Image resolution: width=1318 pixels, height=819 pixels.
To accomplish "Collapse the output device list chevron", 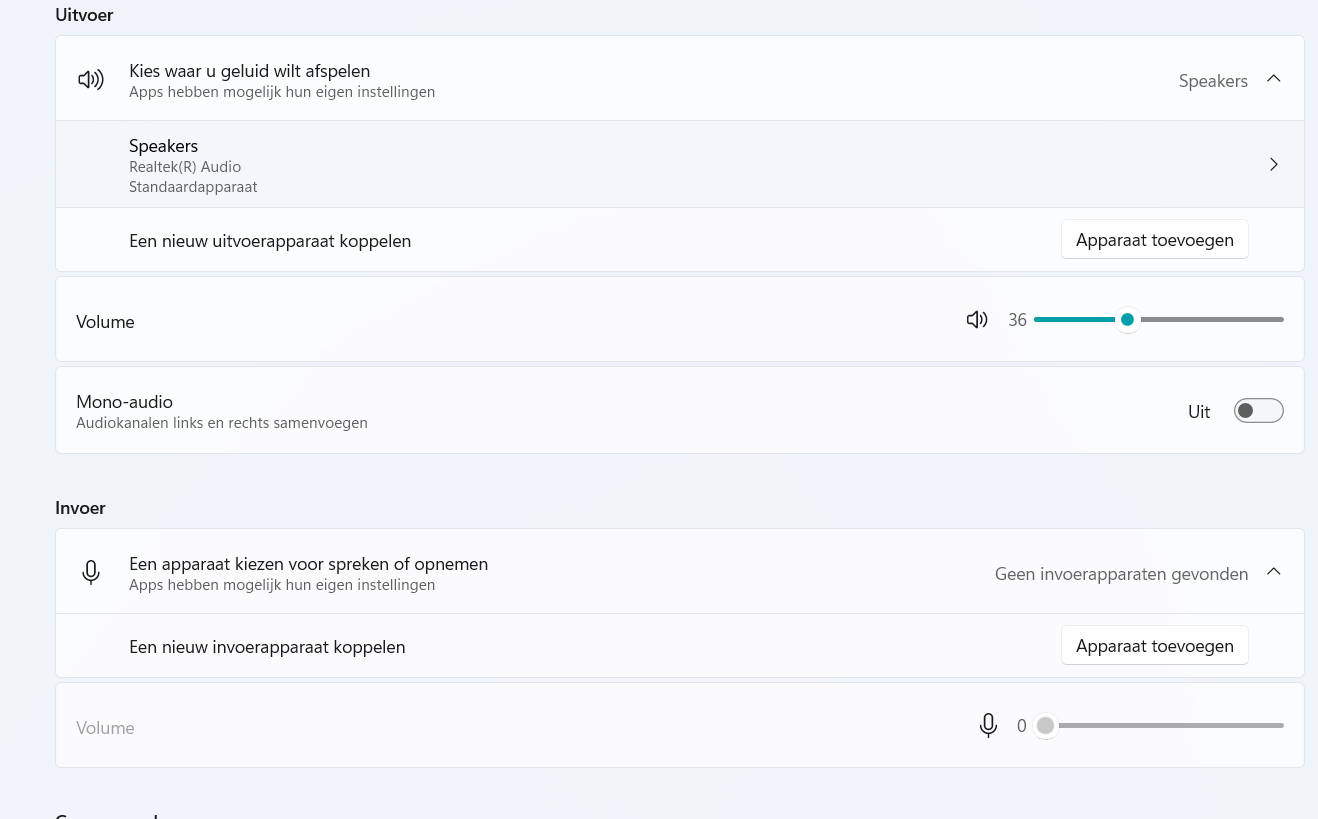I will [1274, 79].
